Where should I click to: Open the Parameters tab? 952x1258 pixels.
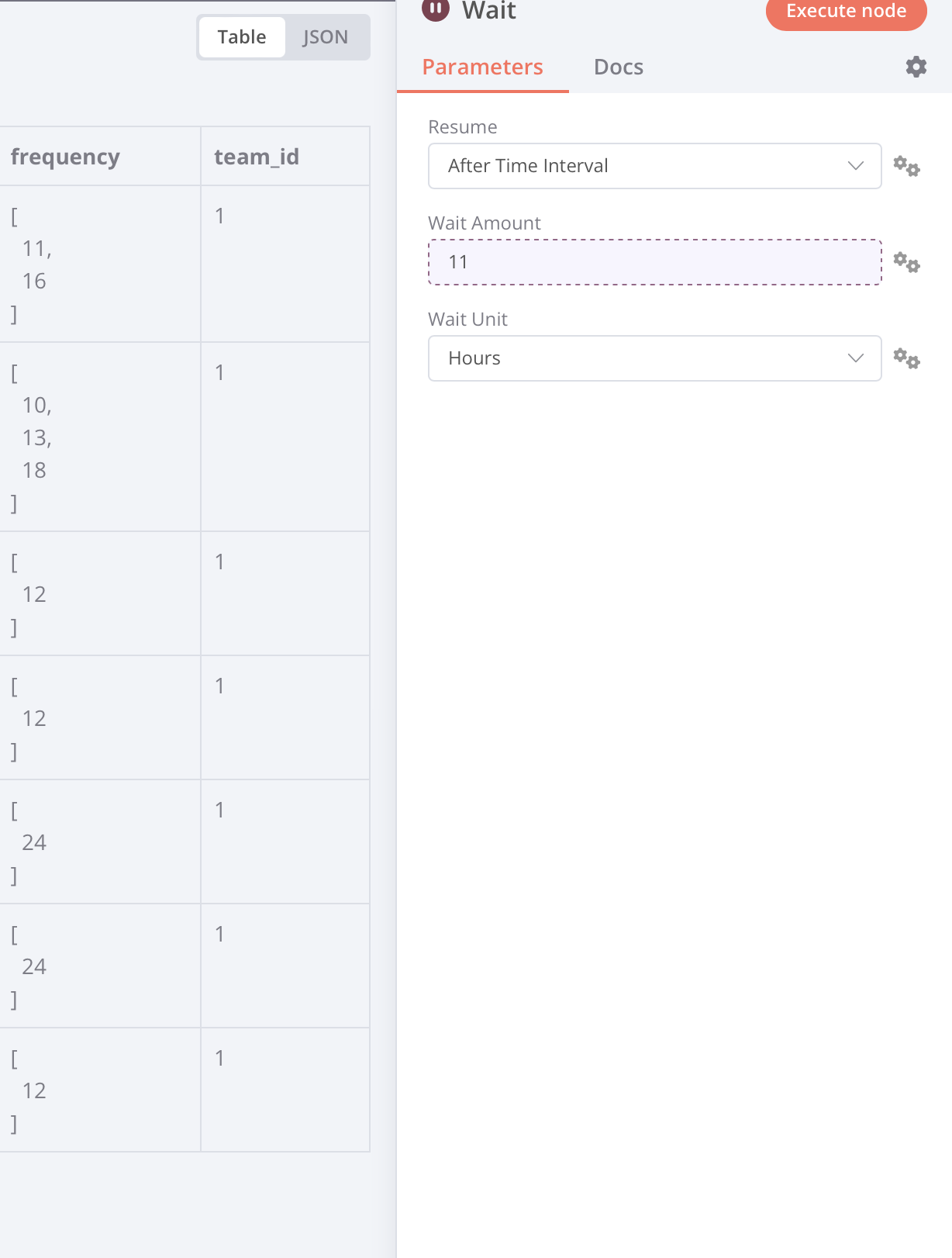tap(482, 67)
